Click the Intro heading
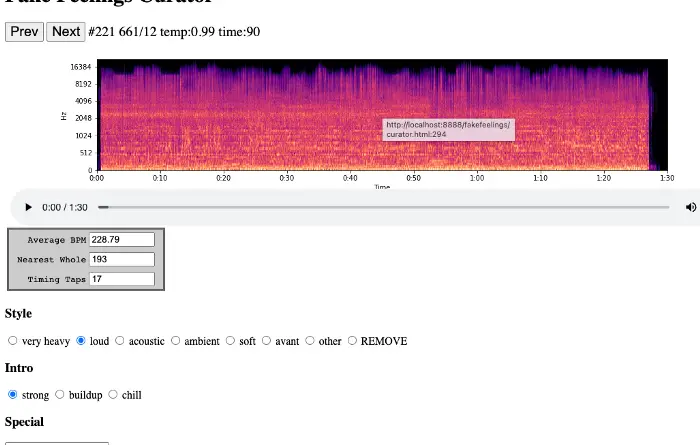 tap(19, 368)
